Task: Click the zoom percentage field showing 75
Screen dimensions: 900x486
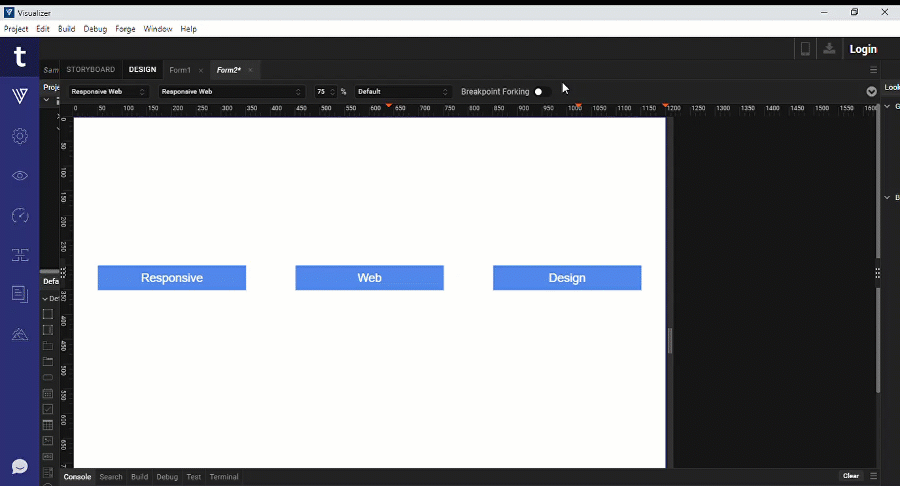Action: tap(324, 92)
